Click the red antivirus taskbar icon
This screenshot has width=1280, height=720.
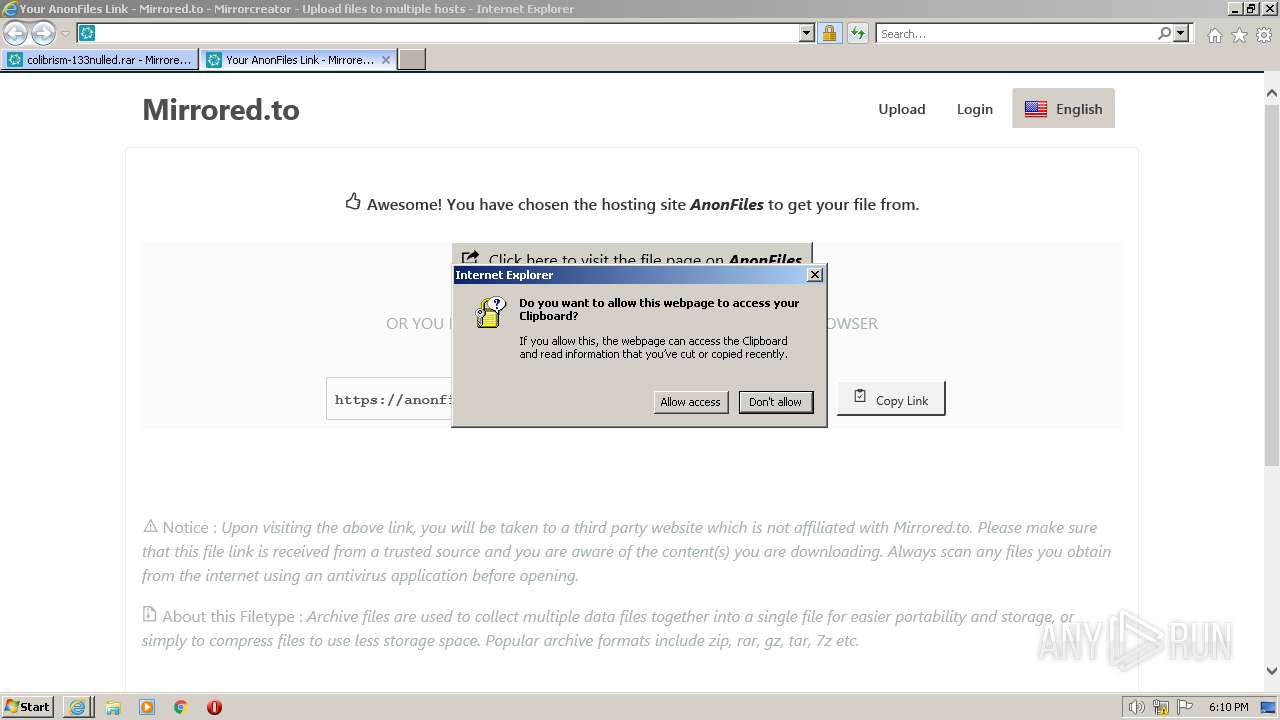214,707
